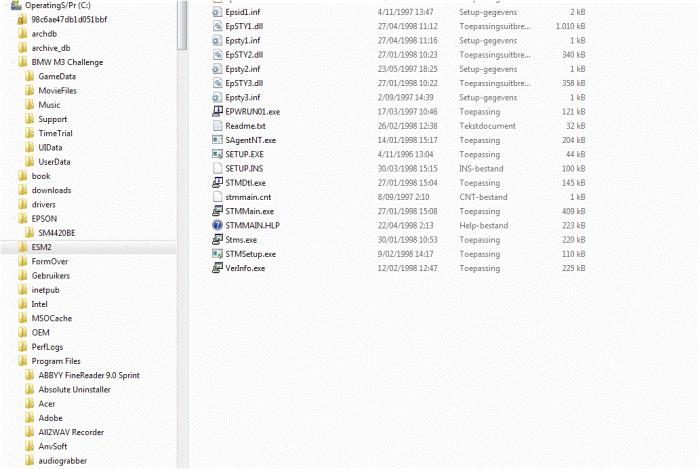Screen dimensions: 700x469
Task: Click the locked 98c6ae47db1d051bbf folder icon
Action: point(22,20)
